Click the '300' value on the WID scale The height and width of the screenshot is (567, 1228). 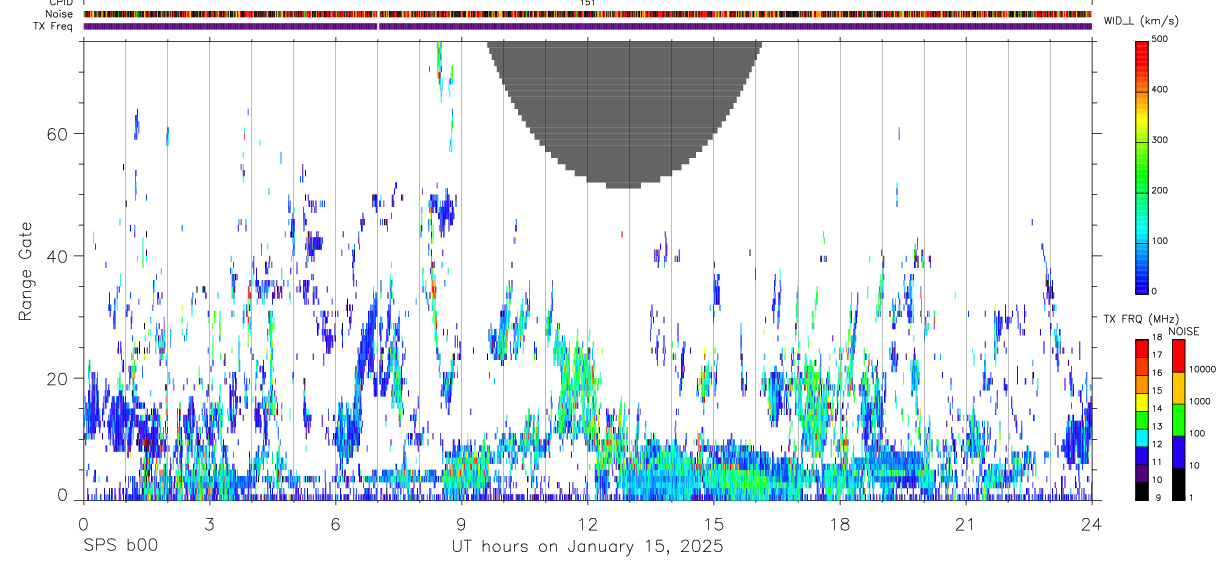[1160, 140]
